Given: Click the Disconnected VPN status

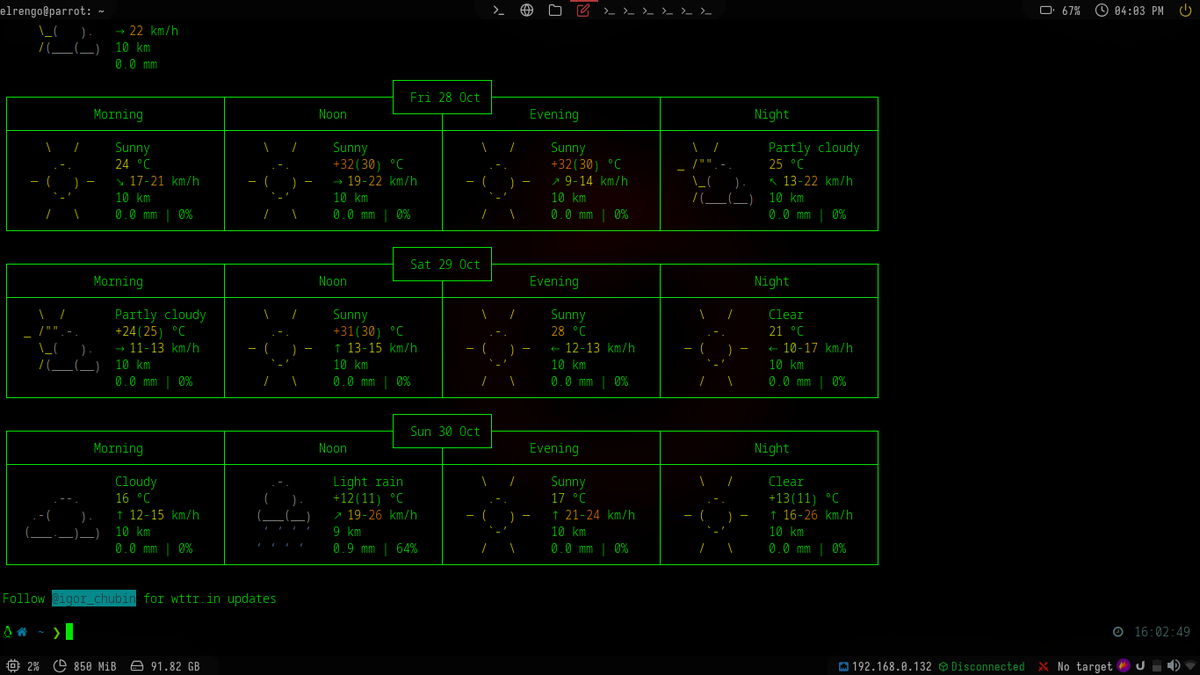Looking at the screenshot, I should click(988, 666).
